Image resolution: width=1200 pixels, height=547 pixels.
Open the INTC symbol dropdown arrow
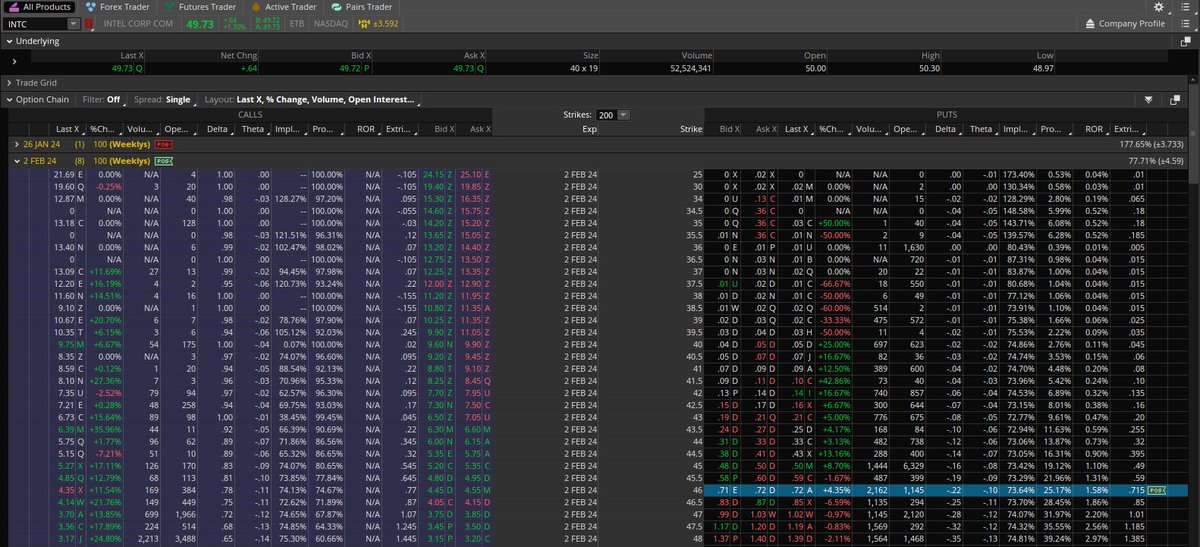point(74,23)
